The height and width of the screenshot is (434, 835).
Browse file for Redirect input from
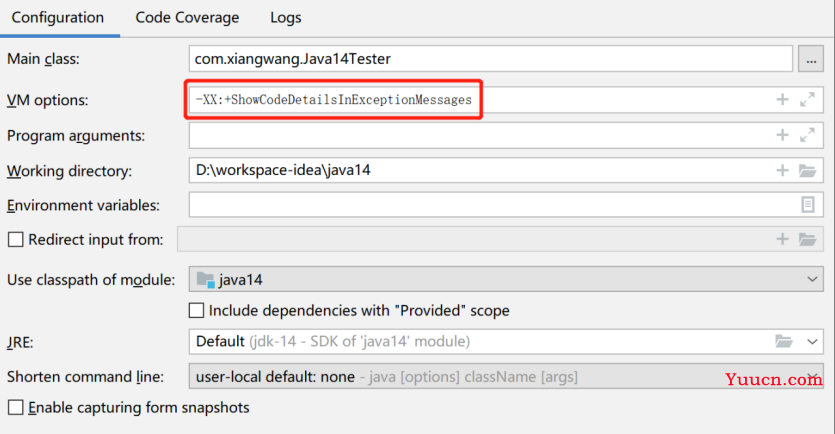pyautogui.click(x=807, y=239)
